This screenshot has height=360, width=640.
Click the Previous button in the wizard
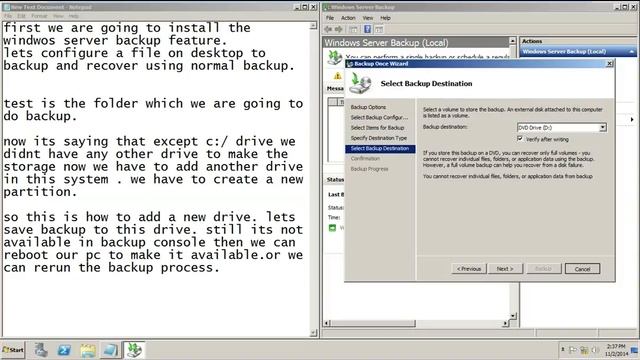469,269
